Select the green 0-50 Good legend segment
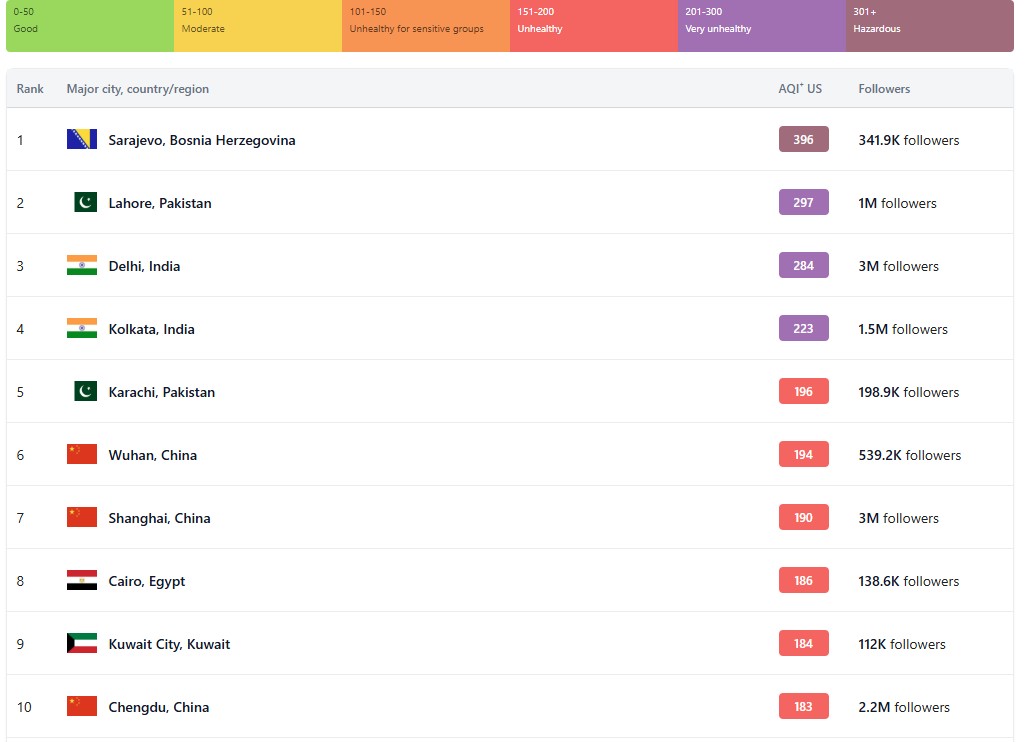This screenshot has height=742, width=1025. coord(90,26)
